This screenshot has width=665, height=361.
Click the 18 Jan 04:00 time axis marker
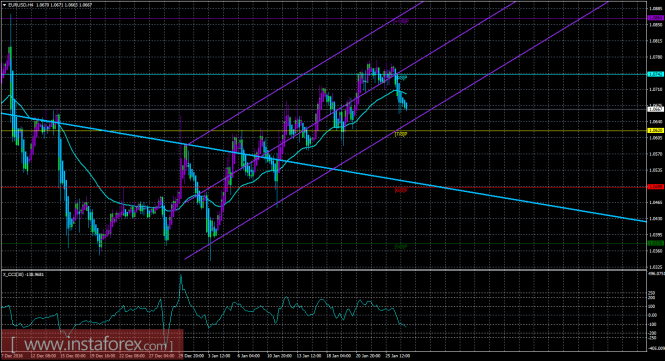click(x=339, y=356)
